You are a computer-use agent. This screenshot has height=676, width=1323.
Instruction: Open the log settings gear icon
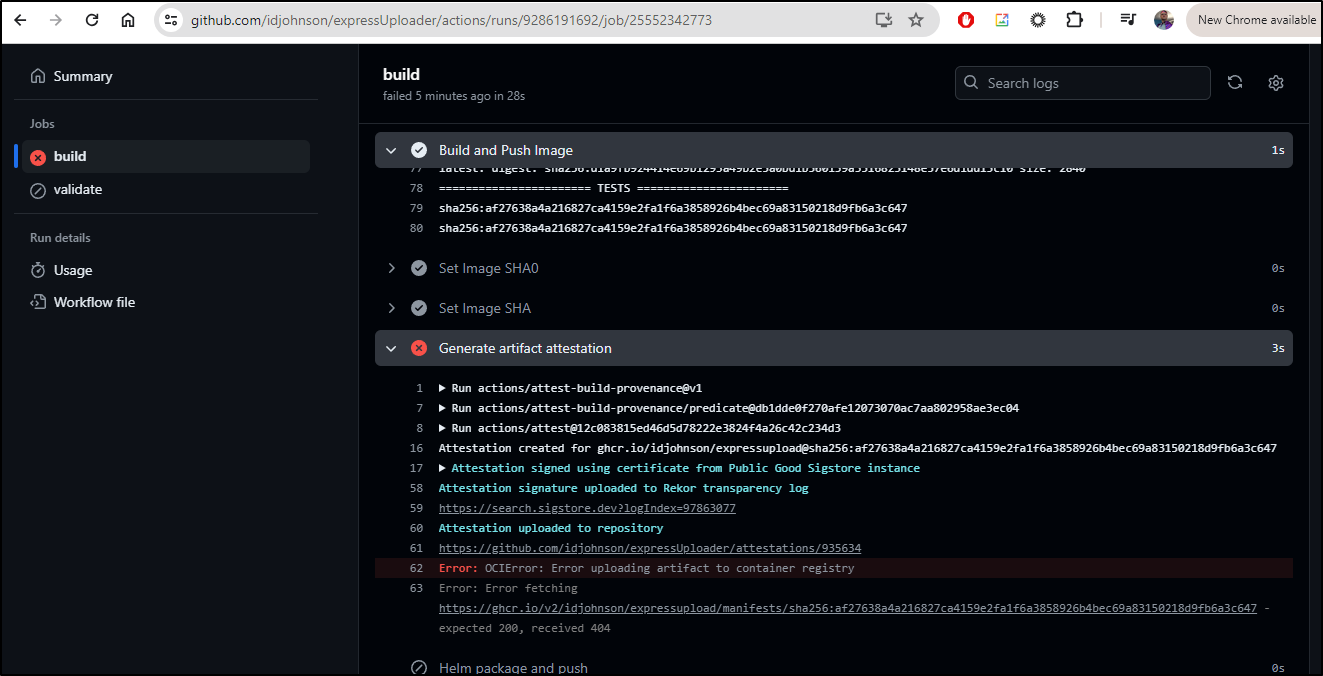pyautogui.click(x=1276, y=83)
